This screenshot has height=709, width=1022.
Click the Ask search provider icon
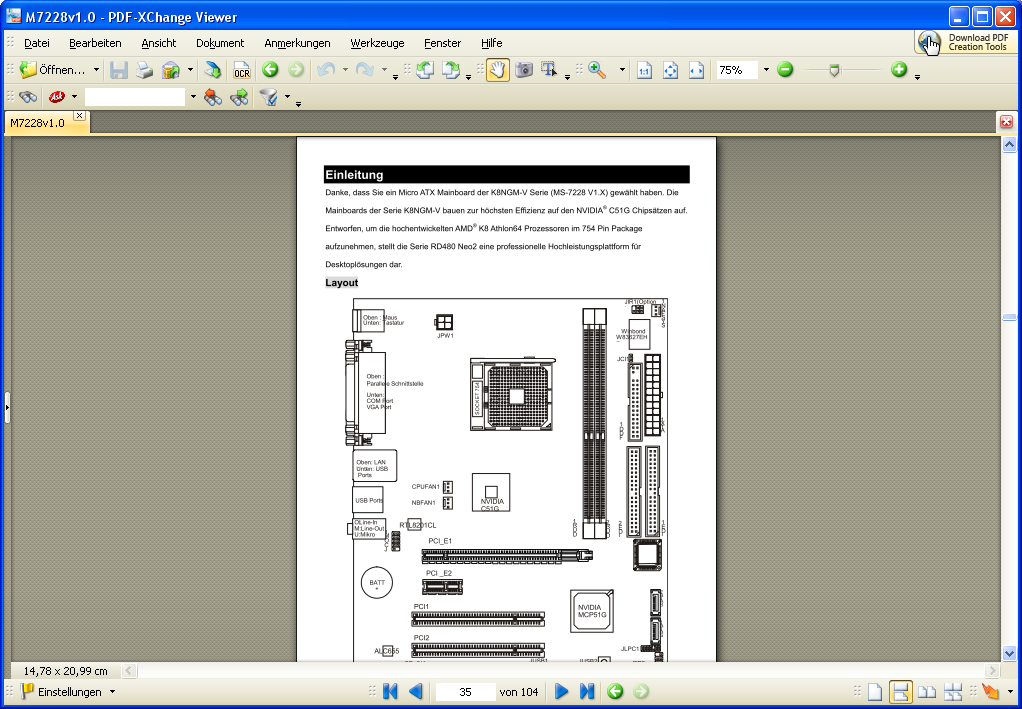coord(57,97)
